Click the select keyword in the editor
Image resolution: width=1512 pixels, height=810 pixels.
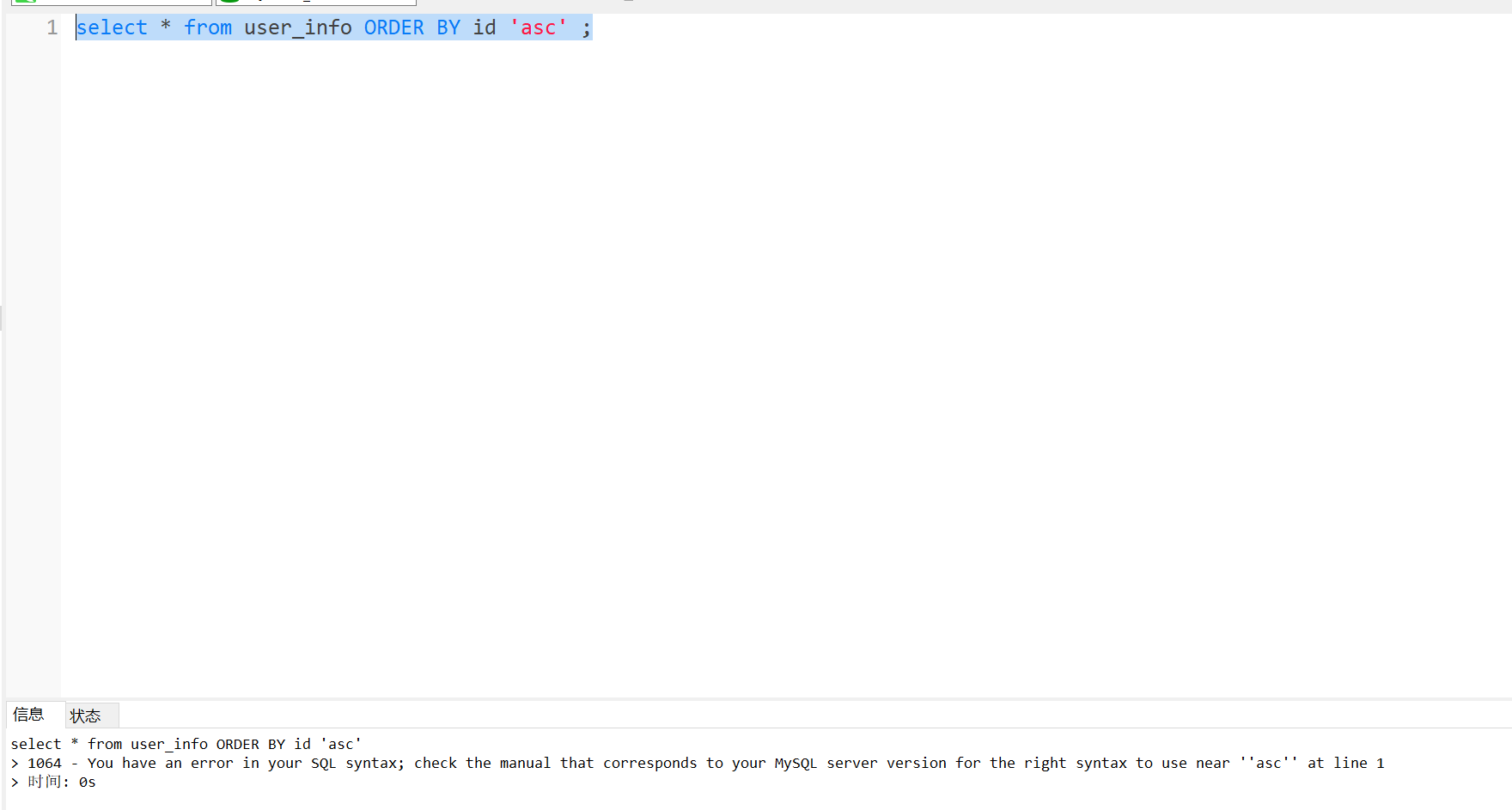point(112,28)
